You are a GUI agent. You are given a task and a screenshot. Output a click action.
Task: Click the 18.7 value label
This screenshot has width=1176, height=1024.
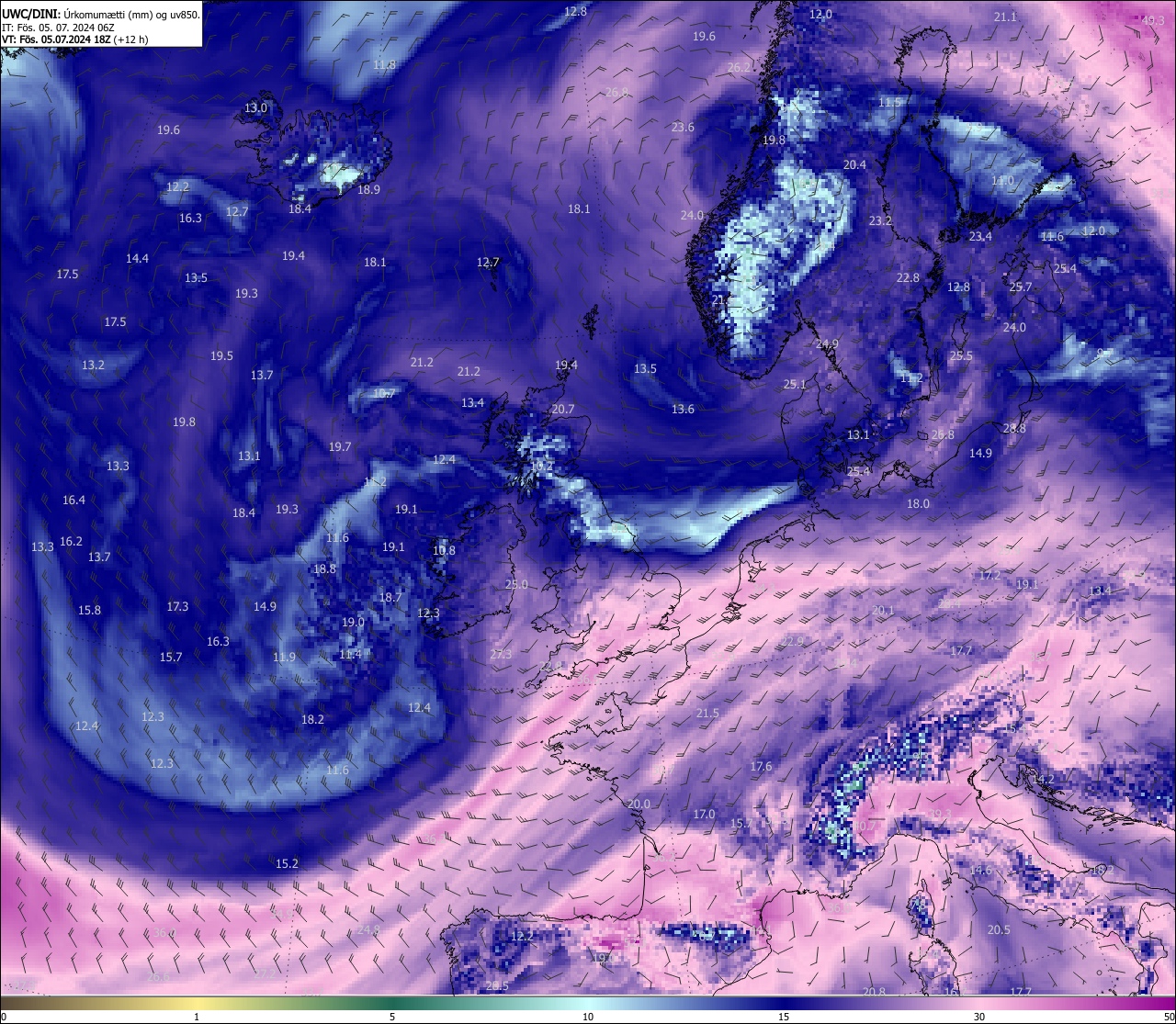click(390, 598)
